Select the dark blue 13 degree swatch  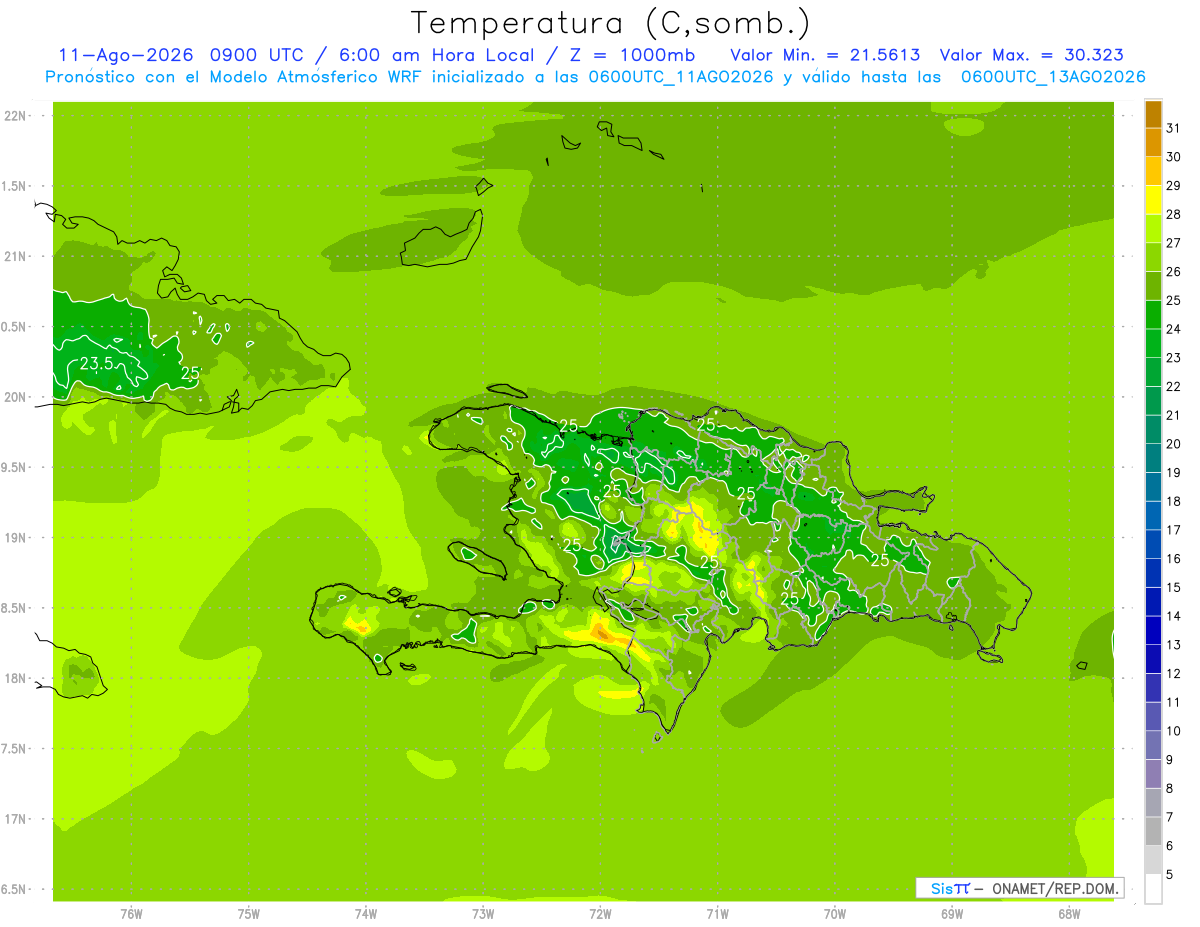click(1153, 631)
